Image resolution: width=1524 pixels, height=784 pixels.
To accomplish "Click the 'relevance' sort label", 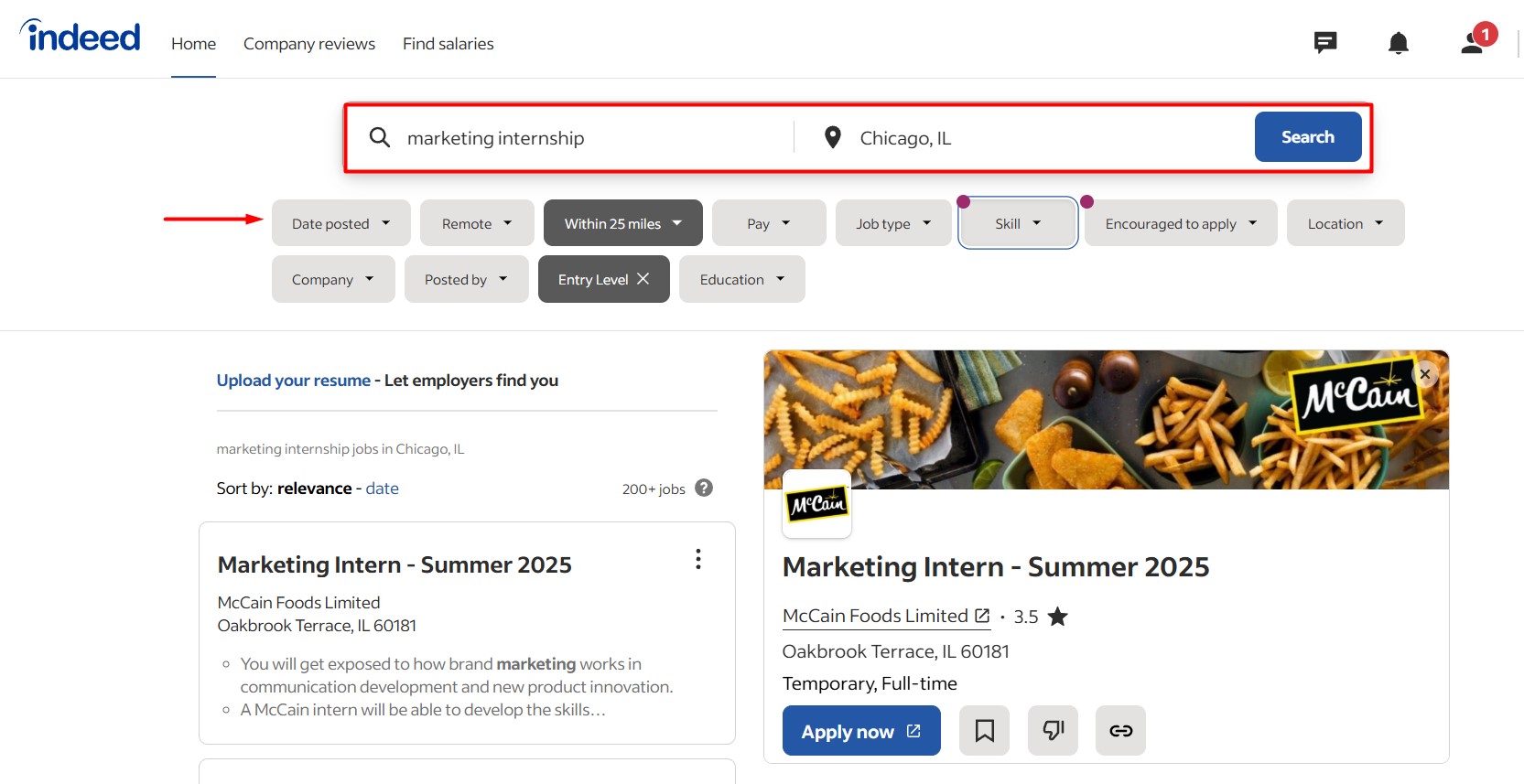I will [315, 489].
